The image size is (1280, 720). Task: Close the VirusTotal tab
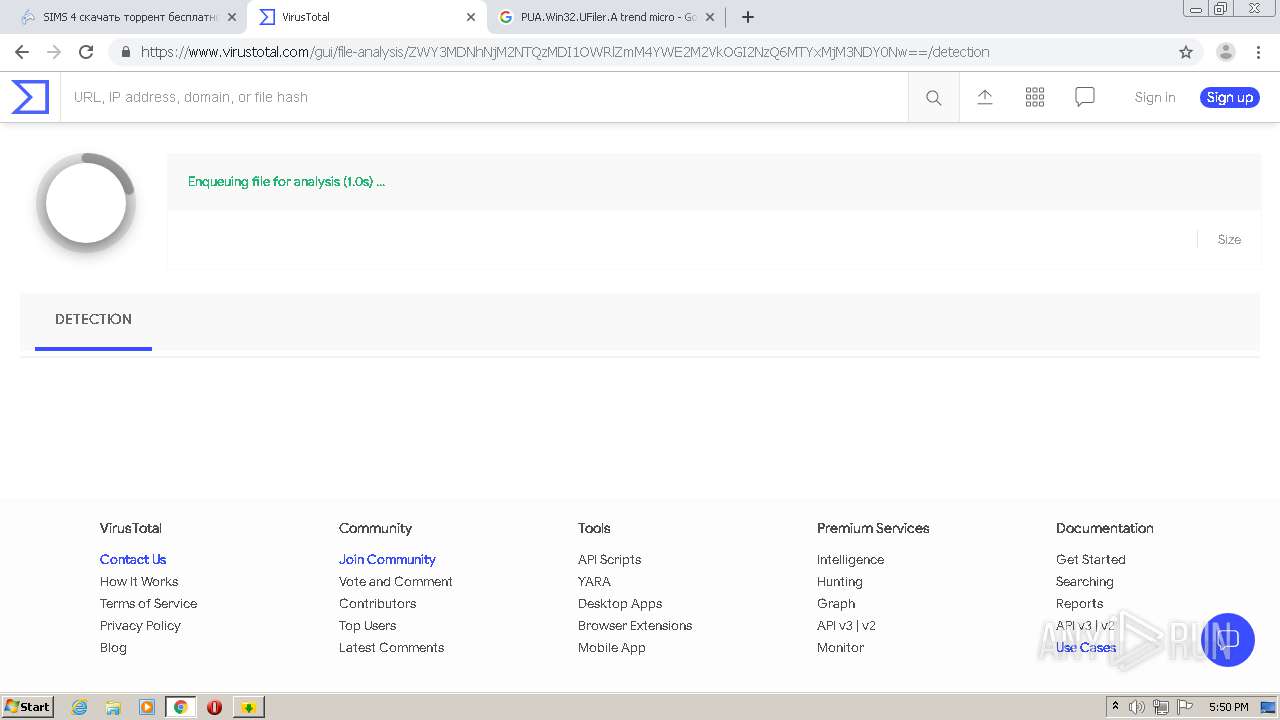click(471, 17)
